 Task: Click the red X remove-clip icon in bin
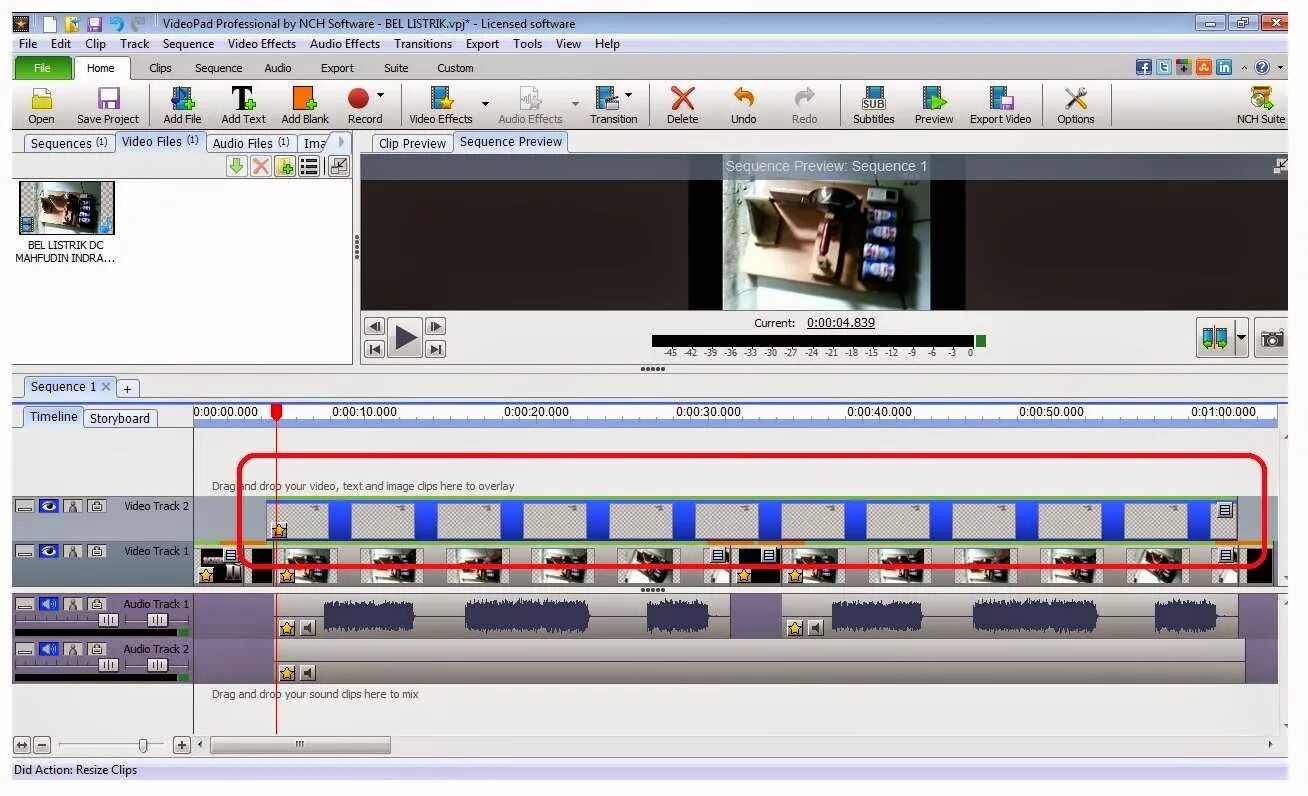click(260, 166)
